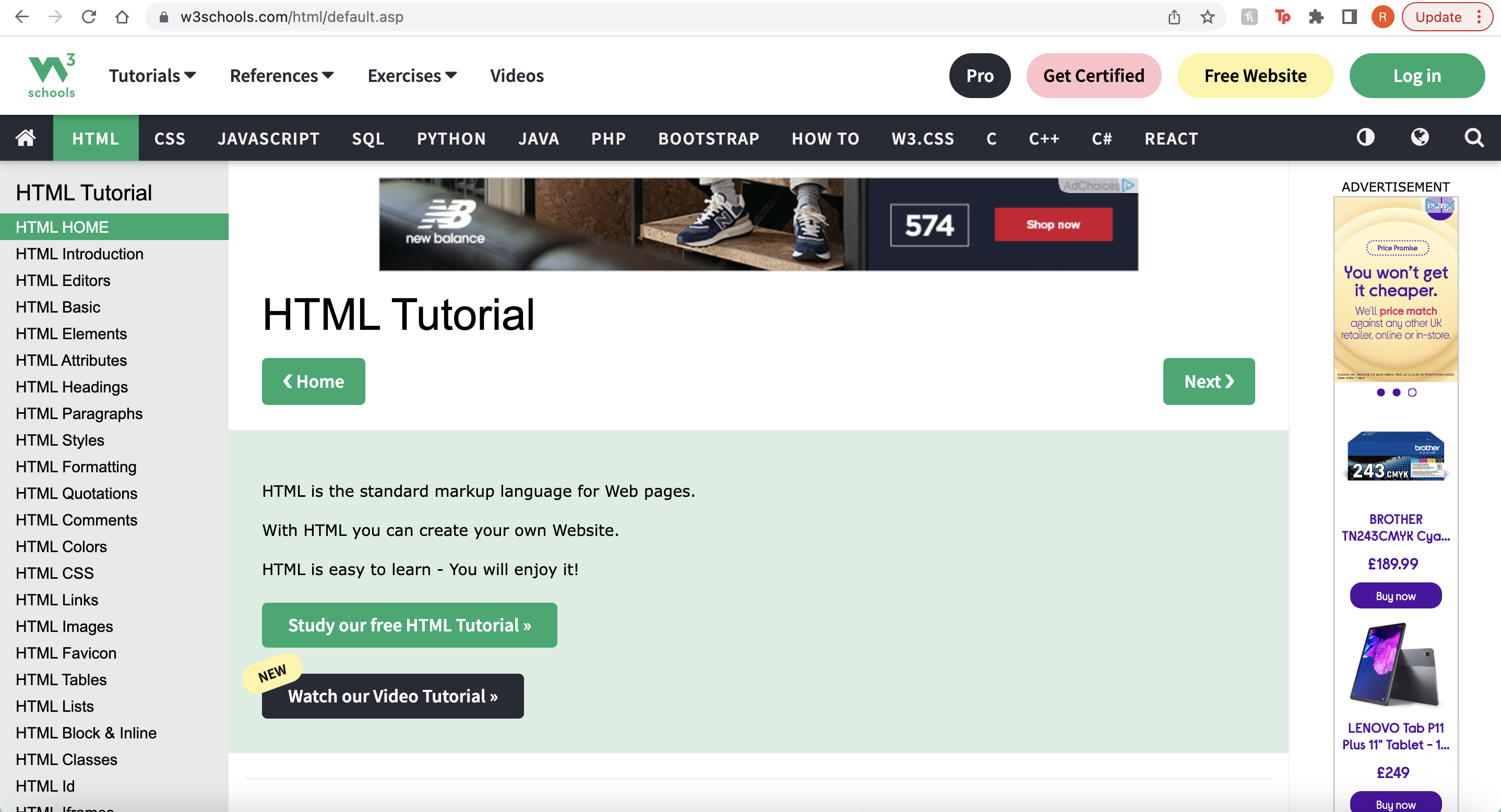Reload the page with the refresh icon
This screenshot has width=1501, height=812.
(89, 17)
